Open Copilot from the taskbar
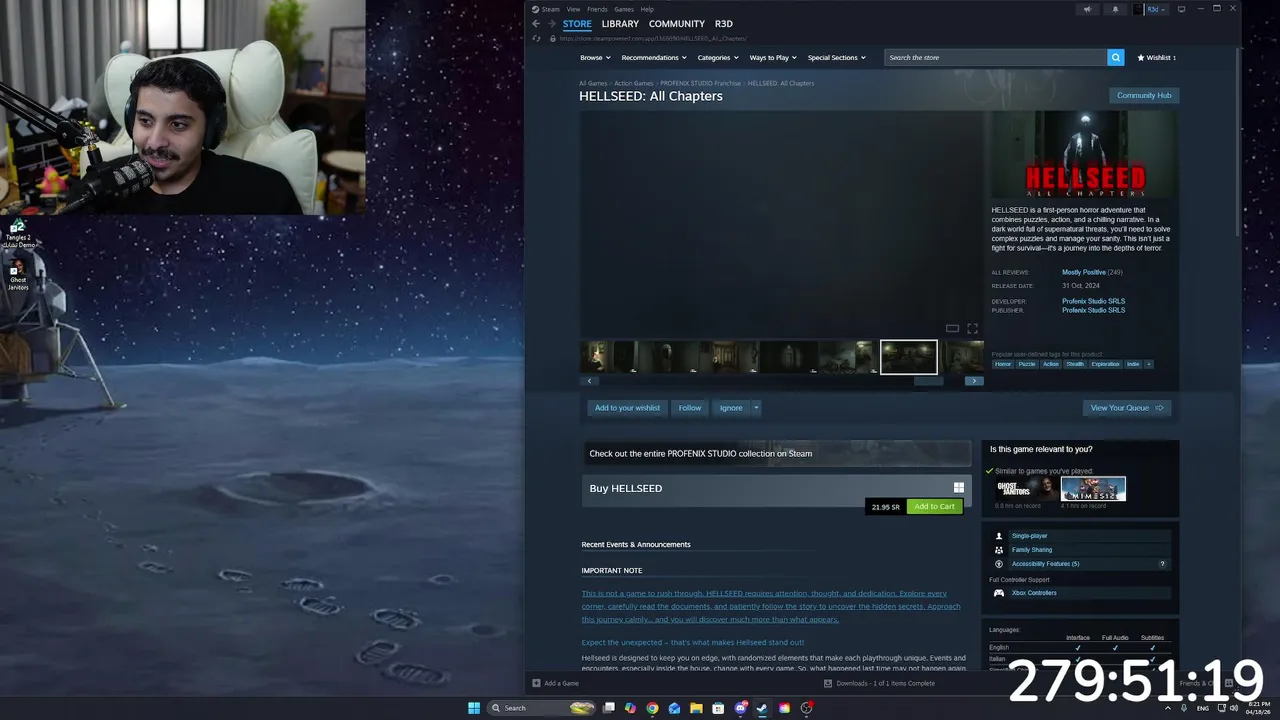This screenshot has height=720, width=1280. 630,708
